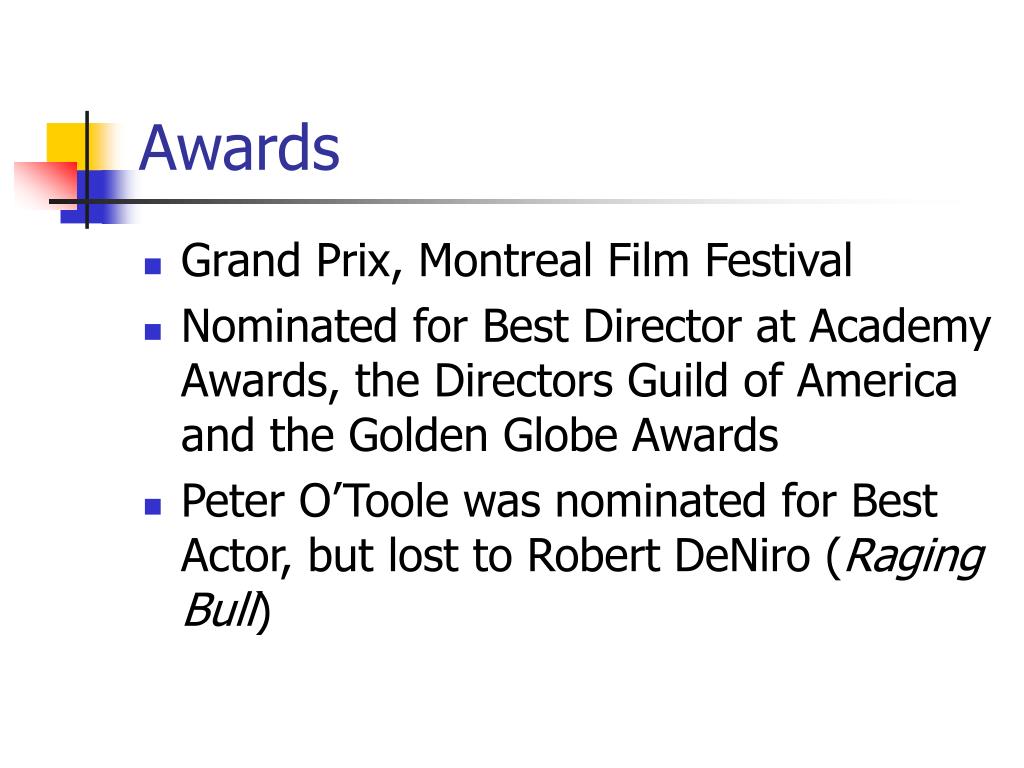Click the Awards slide title
Viewport: 1024px width, 768px height.
click(239, 148)
